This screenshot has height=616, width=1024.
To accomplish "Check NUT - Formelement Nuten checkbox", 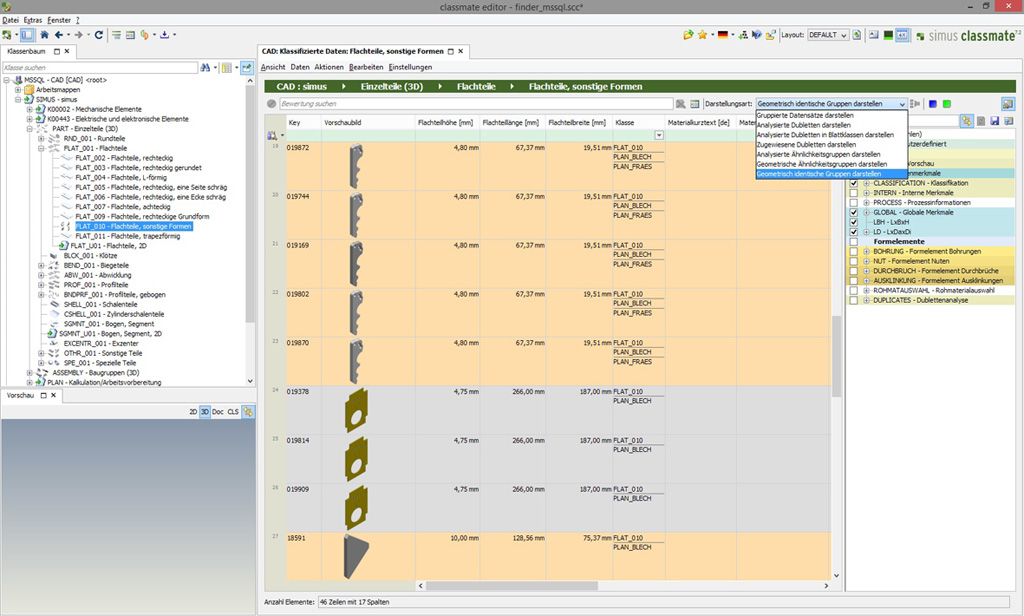I will pyautogui.click(x=854, y=261).
